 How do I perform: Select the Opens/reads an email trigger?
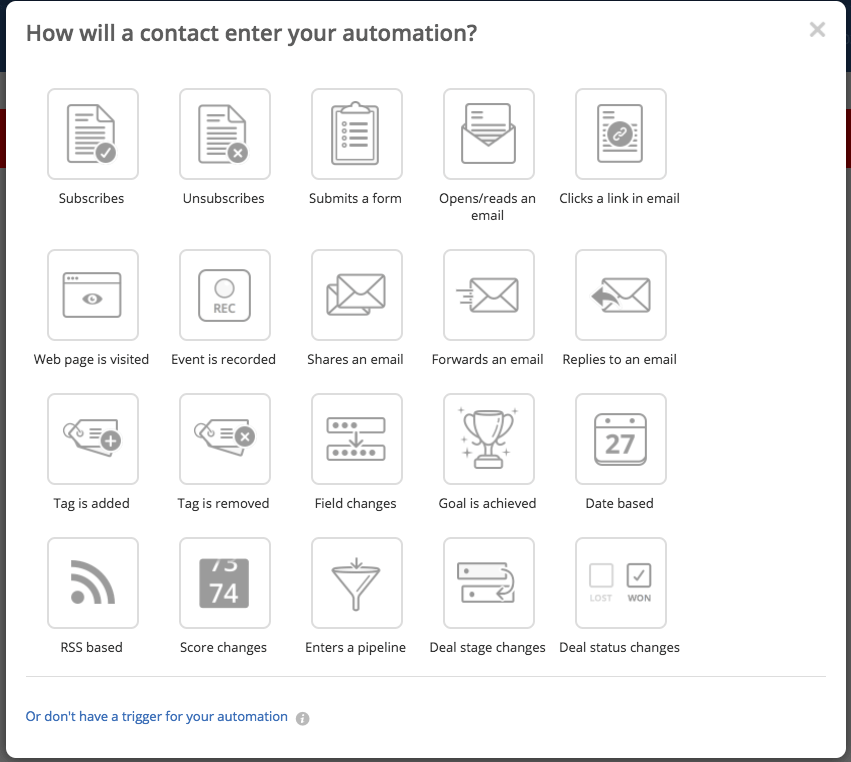pos(488,134)
